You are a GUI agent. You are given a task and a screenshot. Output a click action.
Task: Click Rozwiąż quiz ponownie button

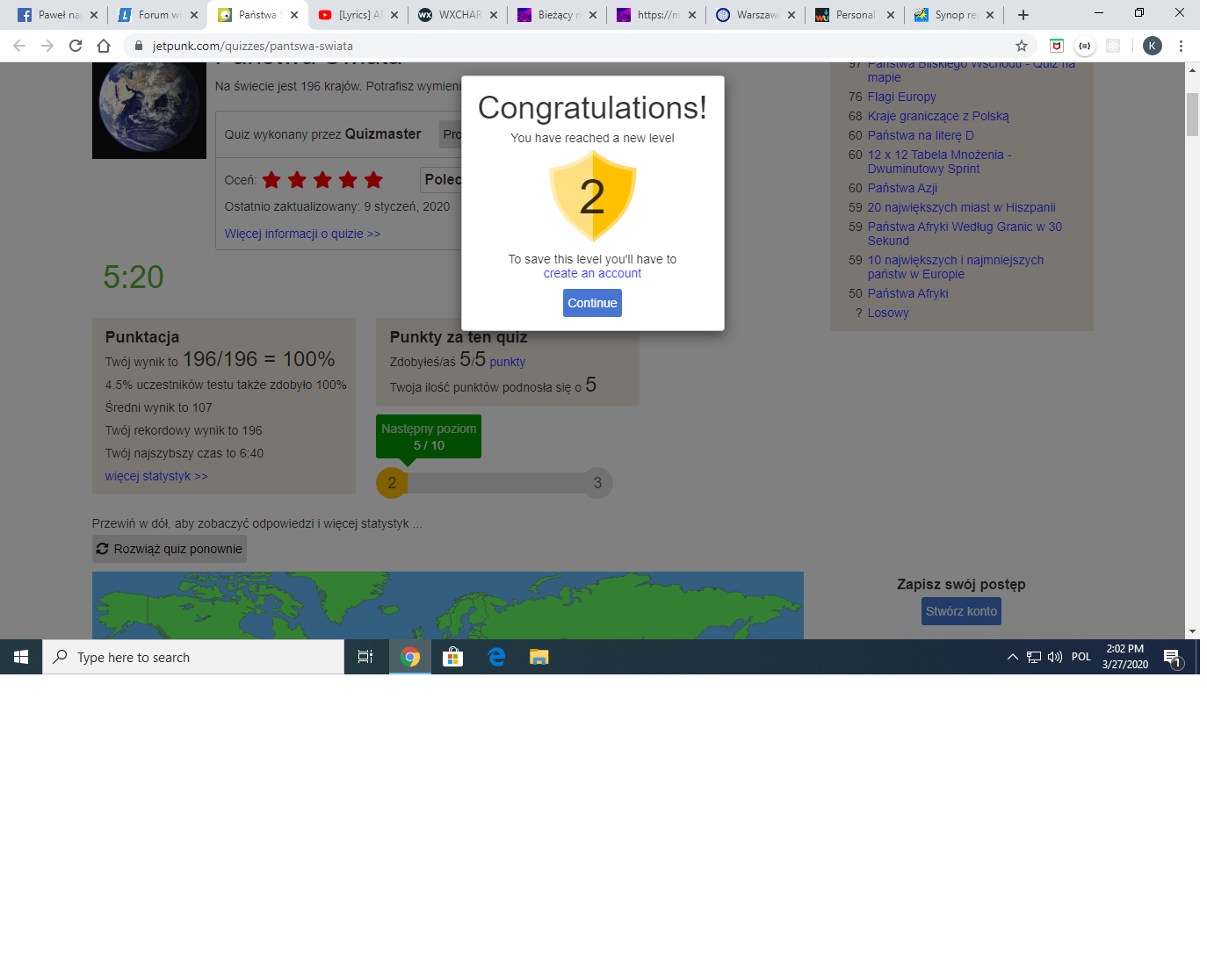(170, 549)
